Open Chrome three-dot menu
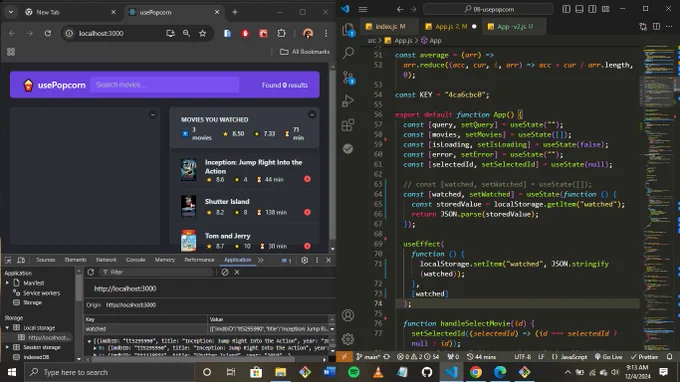The height and width of the screenshot is (382, 680). tap(326, 33)
